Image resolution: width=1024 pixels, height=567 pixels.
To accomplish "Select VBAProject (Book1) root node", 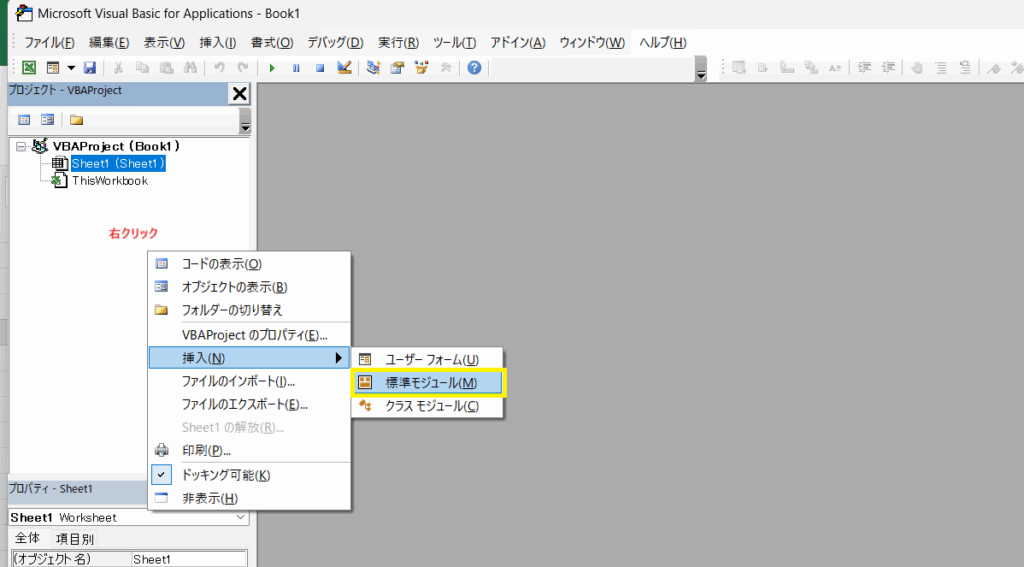I will tap(116, 146).
